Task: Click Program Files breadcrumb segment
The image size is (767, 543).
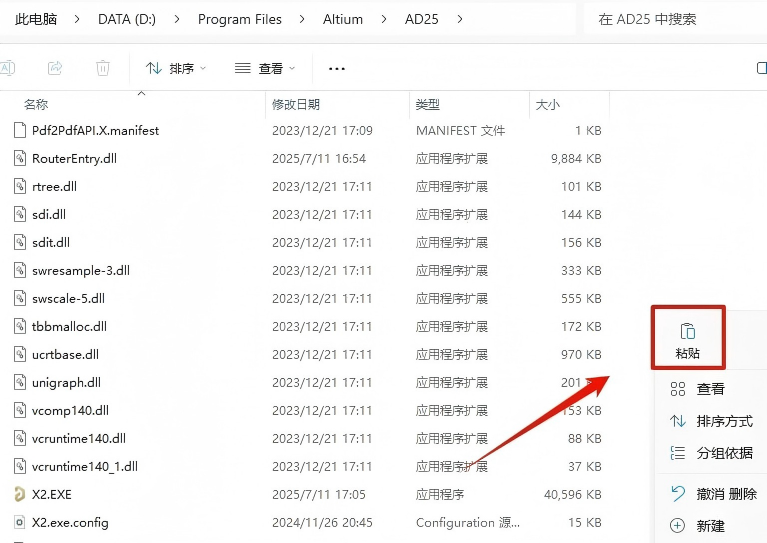Action: pos(240,19)
